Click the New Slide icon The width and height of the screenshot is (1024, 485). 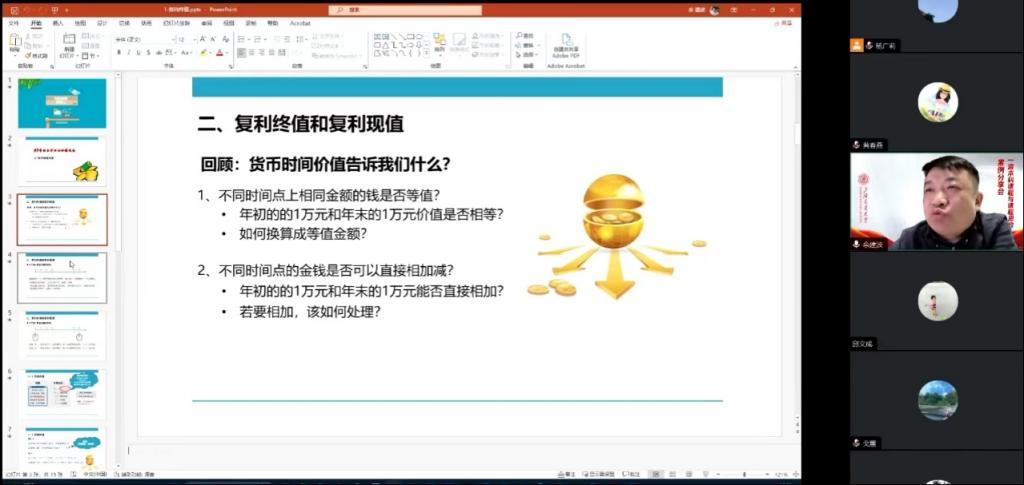69,42
